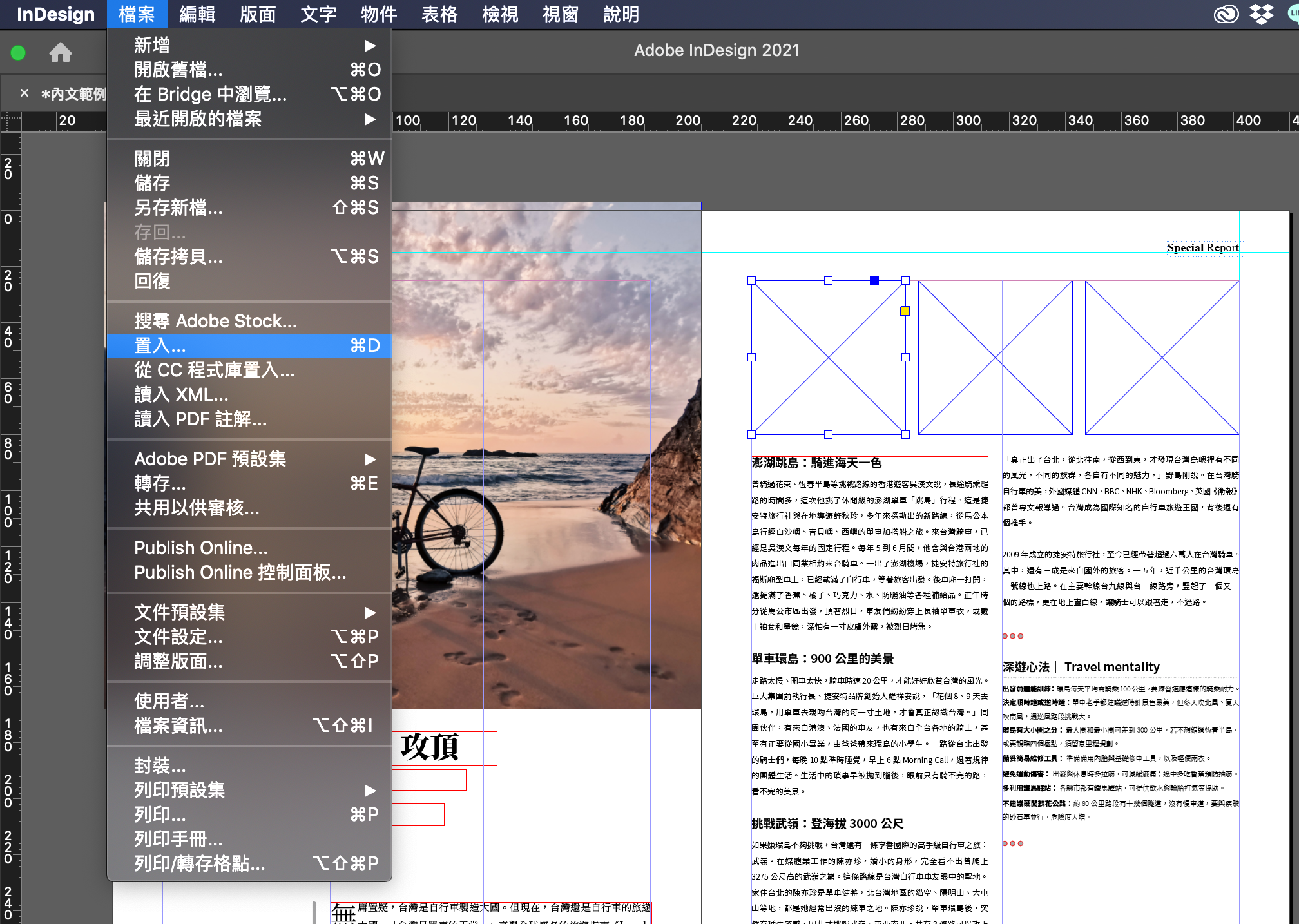Click the Home icon in toolbar
The image size is (1299, 924).
tap(61, 52)
